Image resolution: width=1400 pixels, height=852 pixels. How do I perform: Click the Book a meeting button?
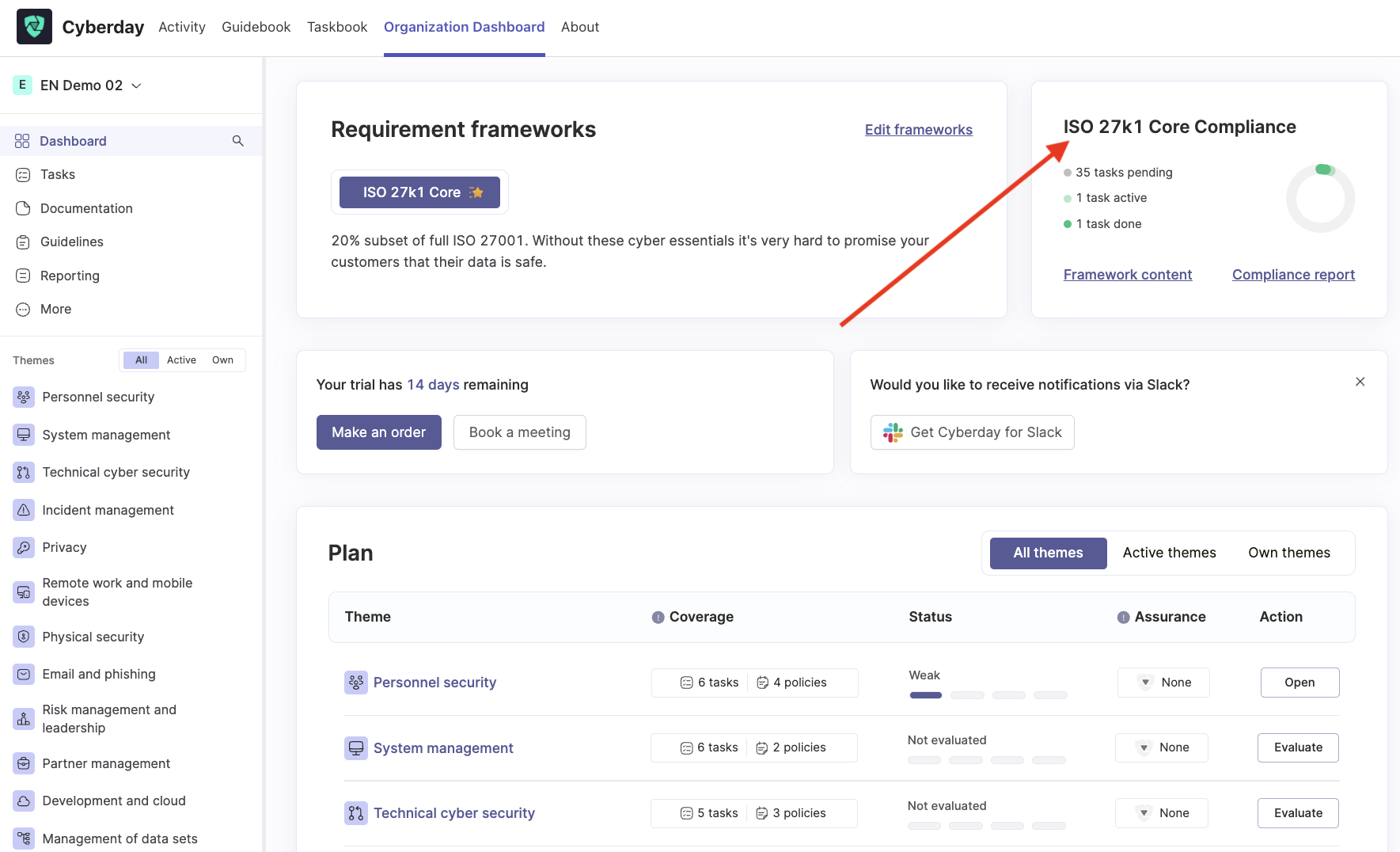point(519,432)
